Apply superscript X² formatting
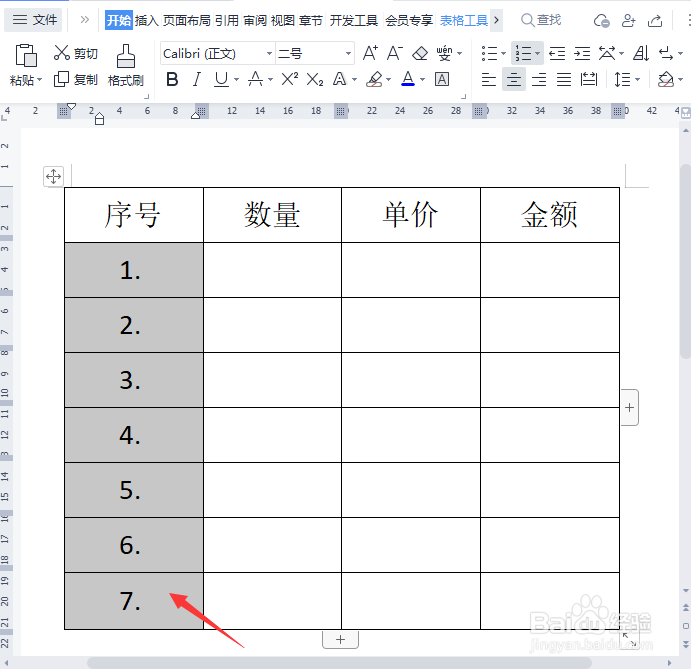This screenshot has height=669, width=691. point(290,79)
